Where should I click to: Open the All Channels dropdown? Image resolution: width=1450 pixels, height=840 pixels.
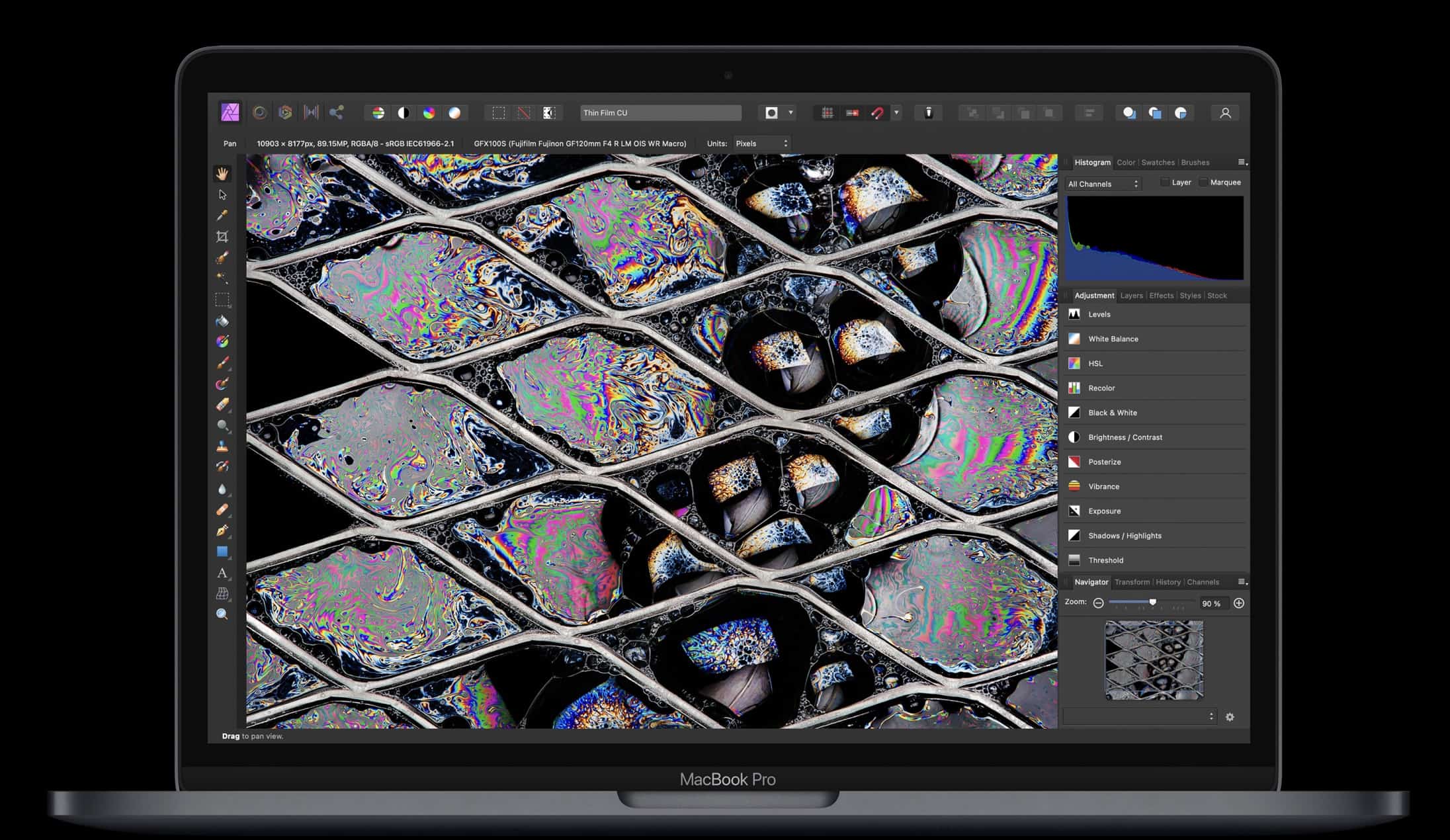pyautogui.click(x=1103, y=184)
